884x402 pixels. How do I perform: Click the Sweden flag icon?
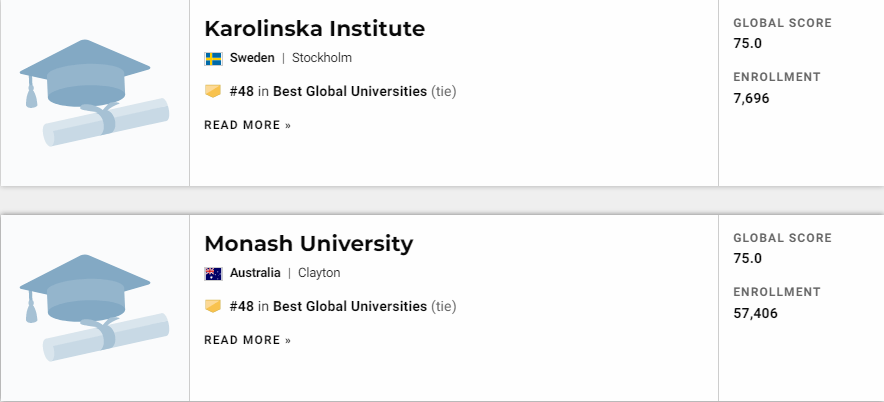coord(213,59)
